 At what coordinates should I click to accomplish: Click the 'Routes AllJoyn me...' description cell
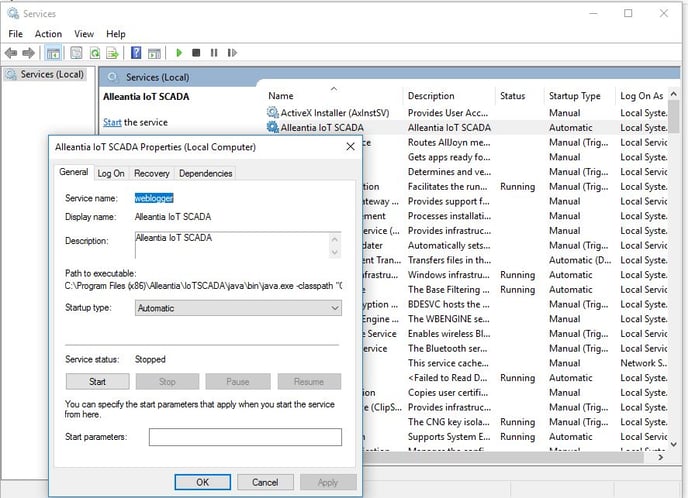pos(449,142)
